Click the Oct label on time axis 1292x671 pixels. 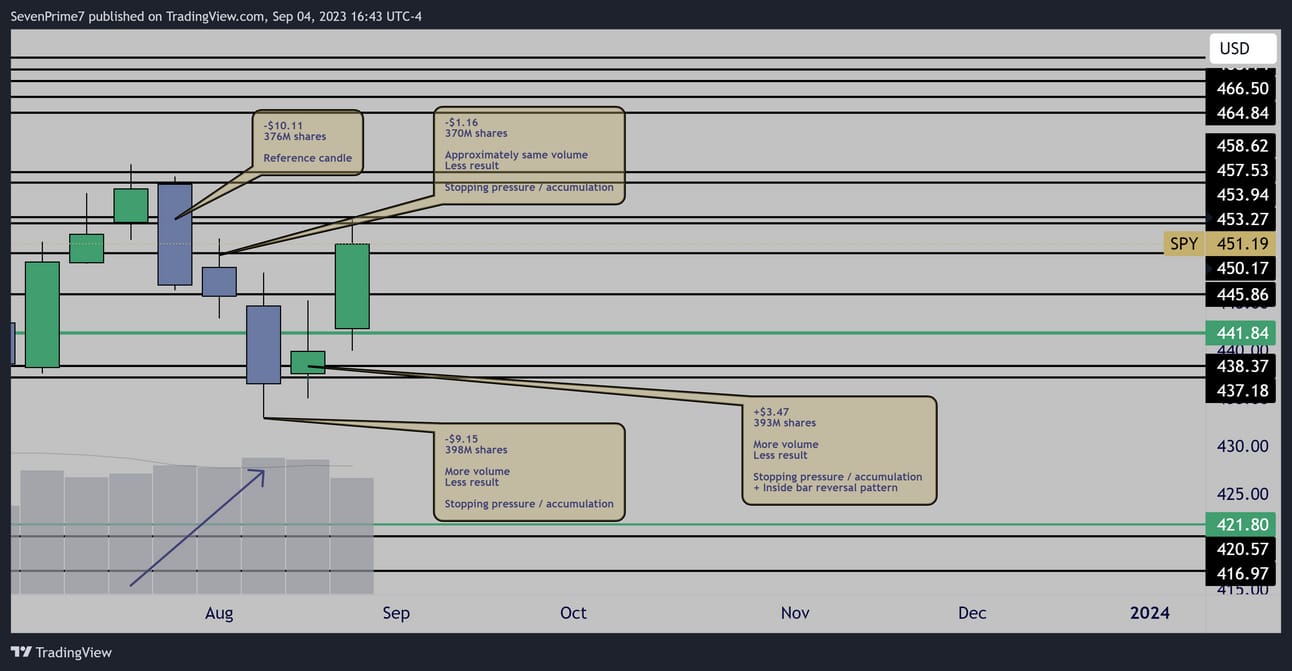[573, 613]
